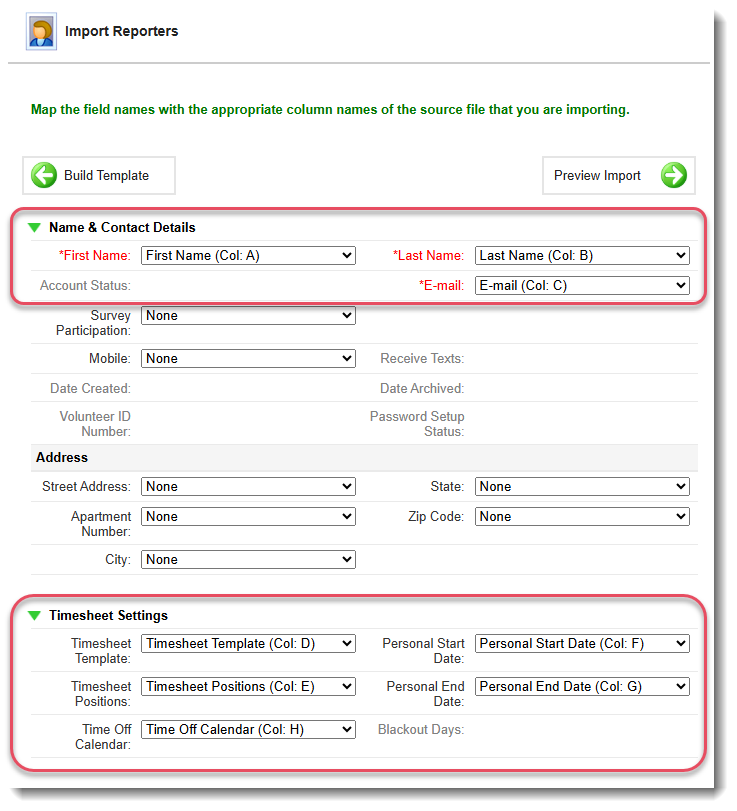This screenshot has width=737, height=811.
Task: Click the Volunteer ID Number label
Action: 95,424
